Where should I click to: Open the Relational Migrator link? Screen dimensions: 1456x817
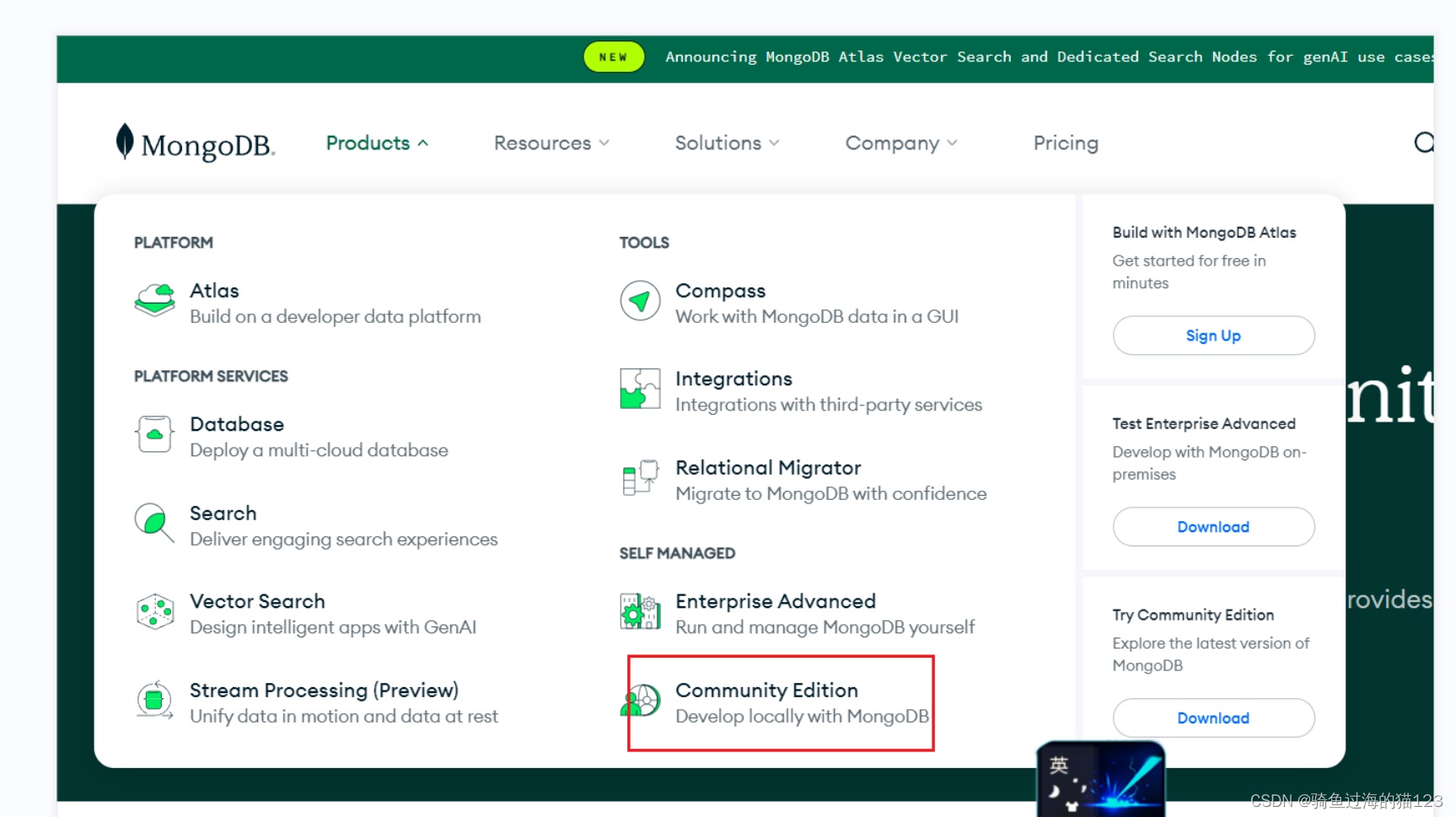click(768, 468)
